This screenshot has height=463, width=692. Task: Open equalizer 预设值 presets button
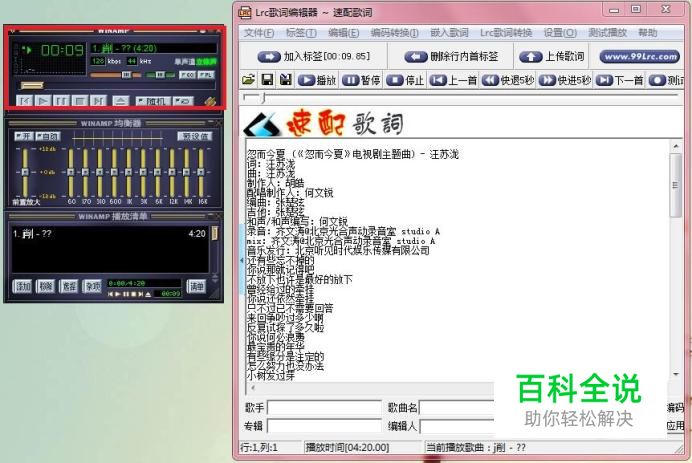(195, 136)
